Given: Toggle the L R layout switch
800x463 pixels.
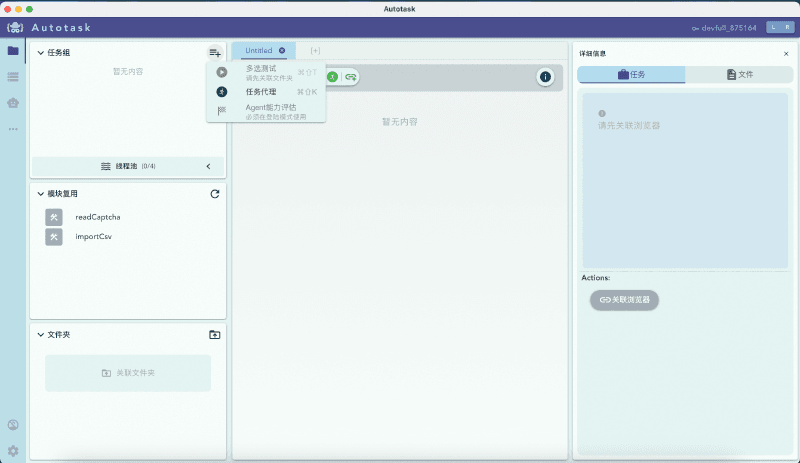Looking at the screenshot, I should [x=779, y=27].
